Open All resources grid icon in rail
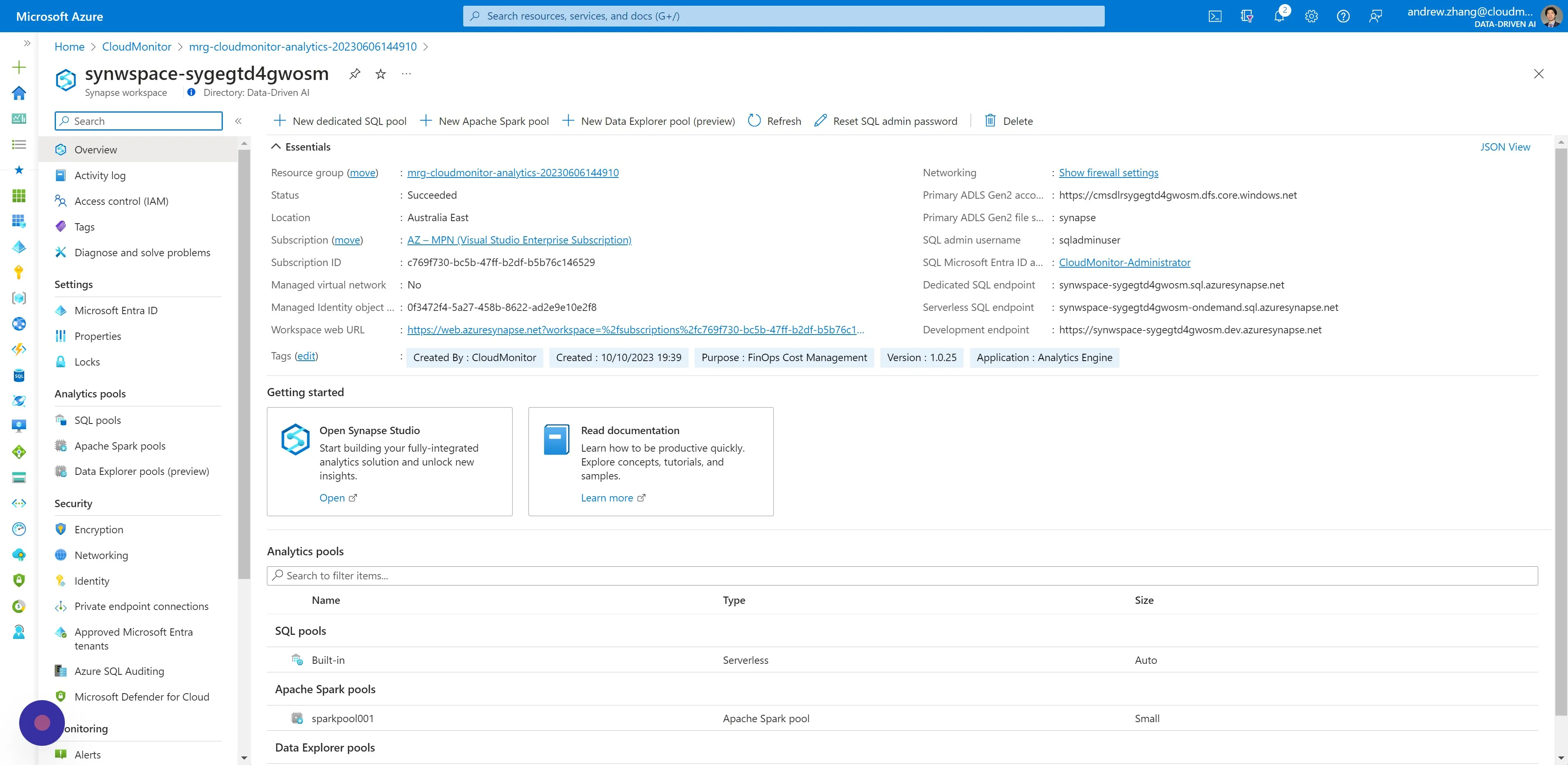Image resolution: width=1568 pixels, height=765 pixels. [19, 195]
